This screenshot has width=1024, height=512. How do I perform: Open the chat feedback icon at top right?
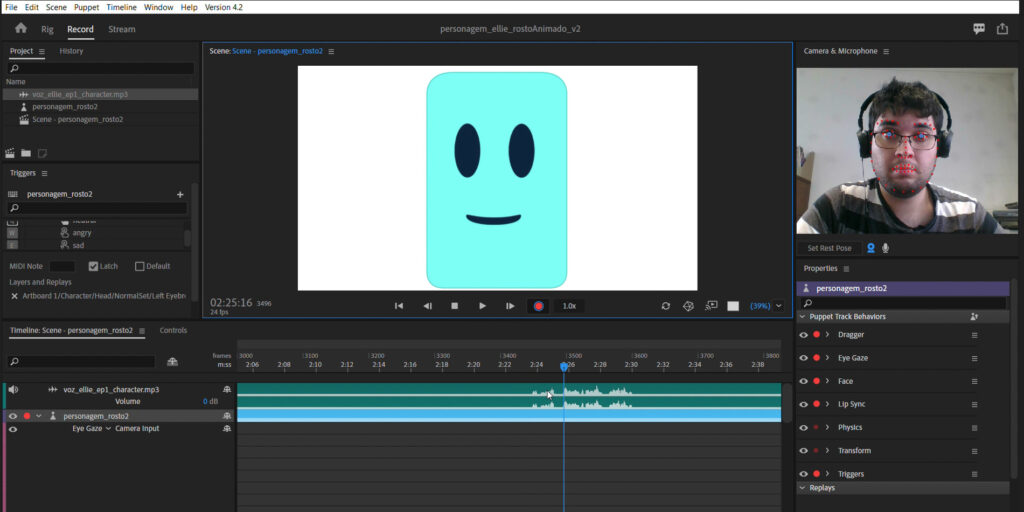click(979, 29)
